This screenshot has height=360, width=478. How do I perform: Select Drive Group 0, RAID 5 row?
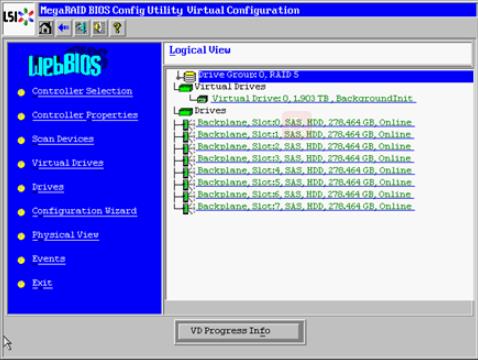tap(336, 75)
